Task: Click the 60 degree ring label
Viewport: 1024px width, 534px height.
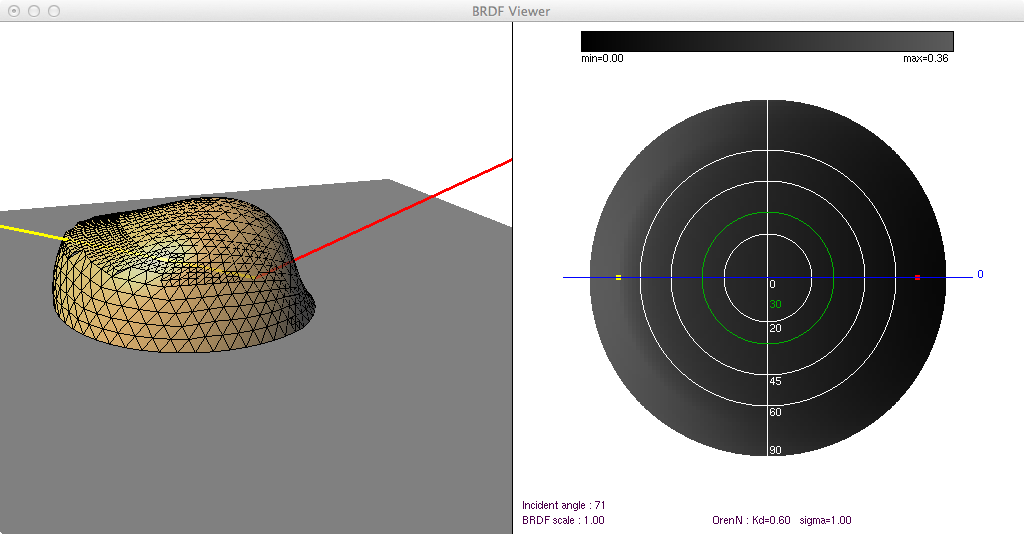Action: (x=775, y=412)
